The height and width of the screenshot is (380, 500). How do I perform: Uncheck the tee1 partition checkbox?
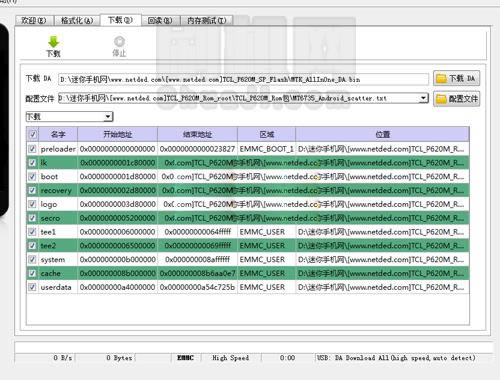[x=32, y=232]
